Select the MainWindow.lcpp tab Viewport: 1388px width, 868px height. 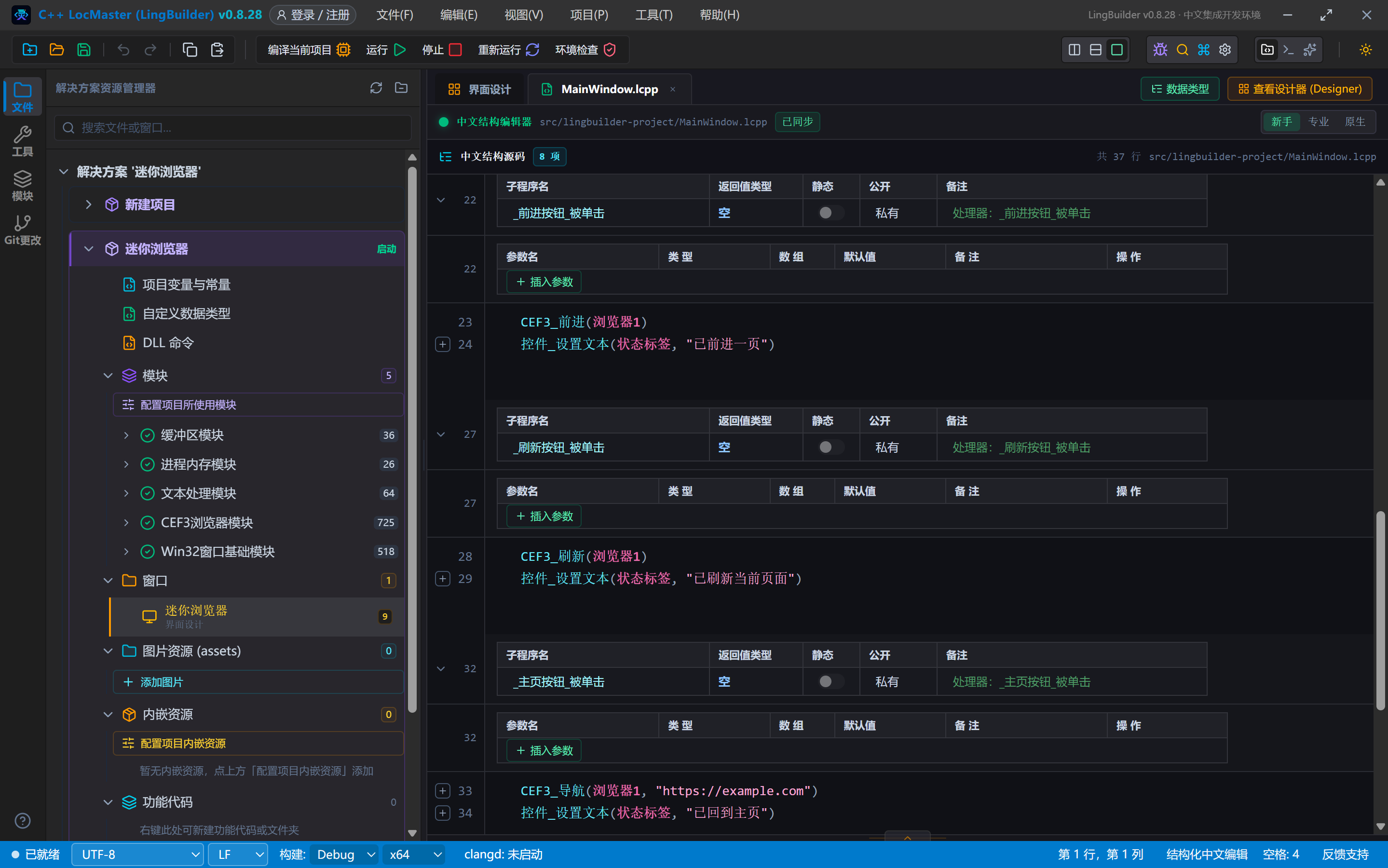point(609,89)
